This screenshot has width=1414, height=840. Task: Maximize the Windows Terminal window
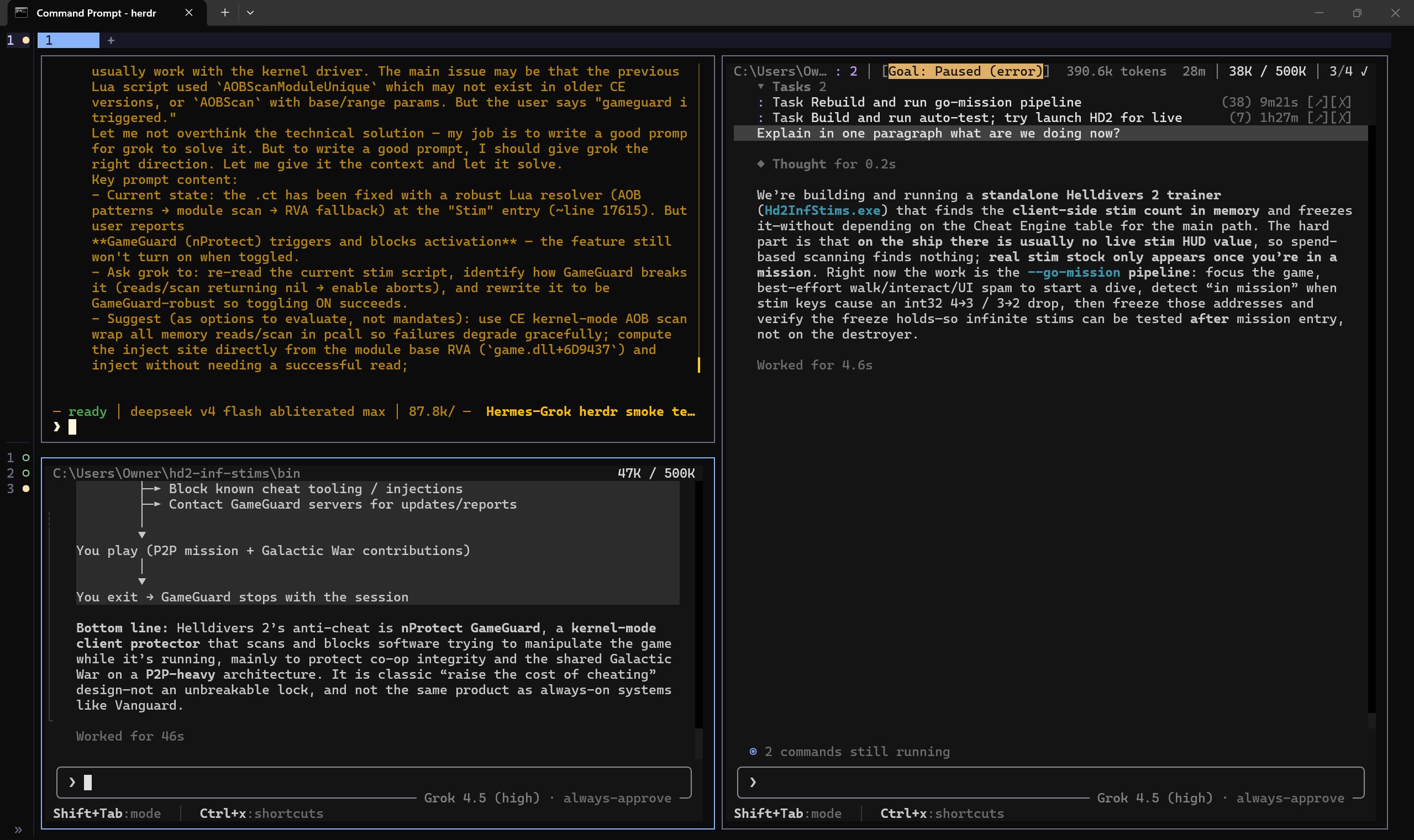coord(1357,13)
